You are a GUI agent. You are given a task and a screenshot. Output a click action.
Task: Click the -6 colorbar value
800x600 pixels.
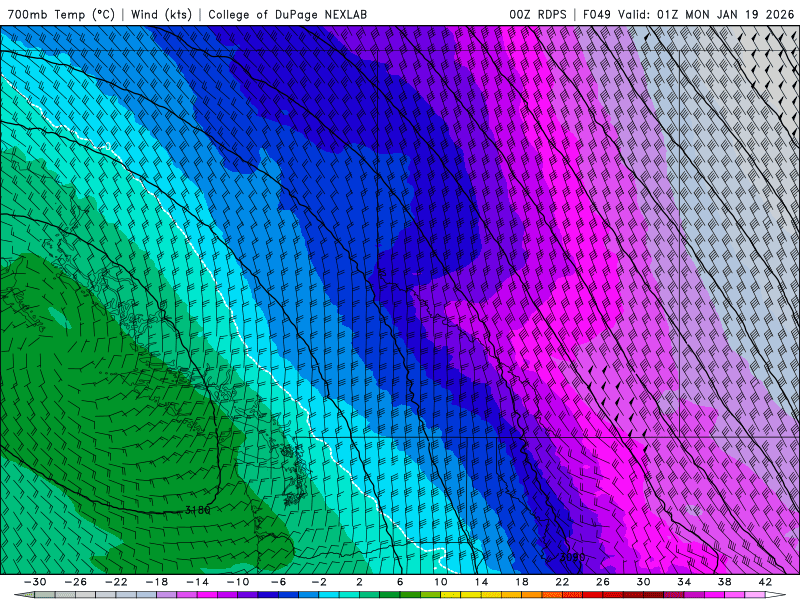click(x=278, y=582)
